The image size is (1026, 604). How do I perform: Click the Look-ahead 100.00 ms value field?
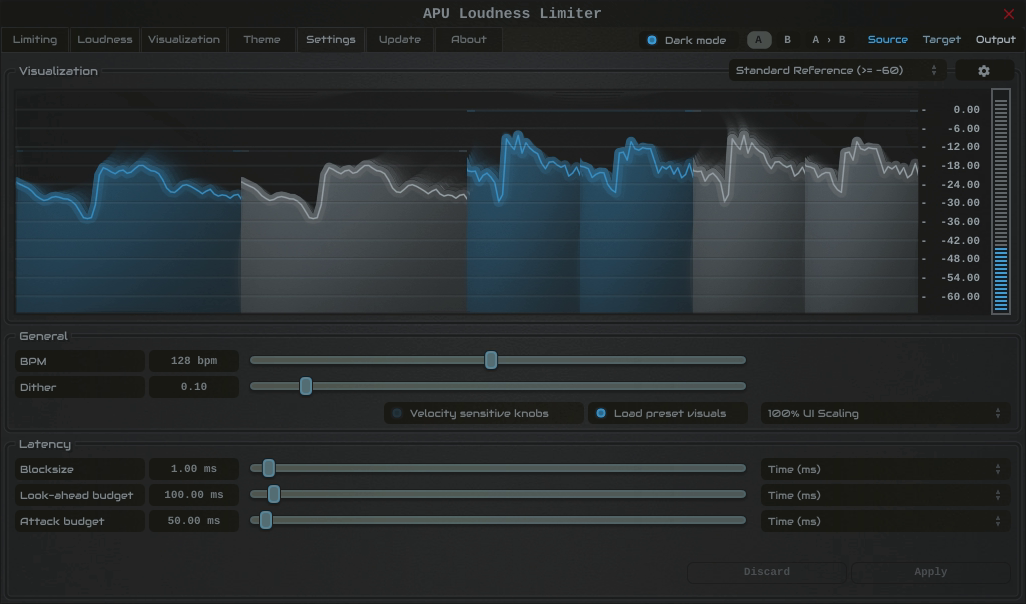(x=194, y=495)
